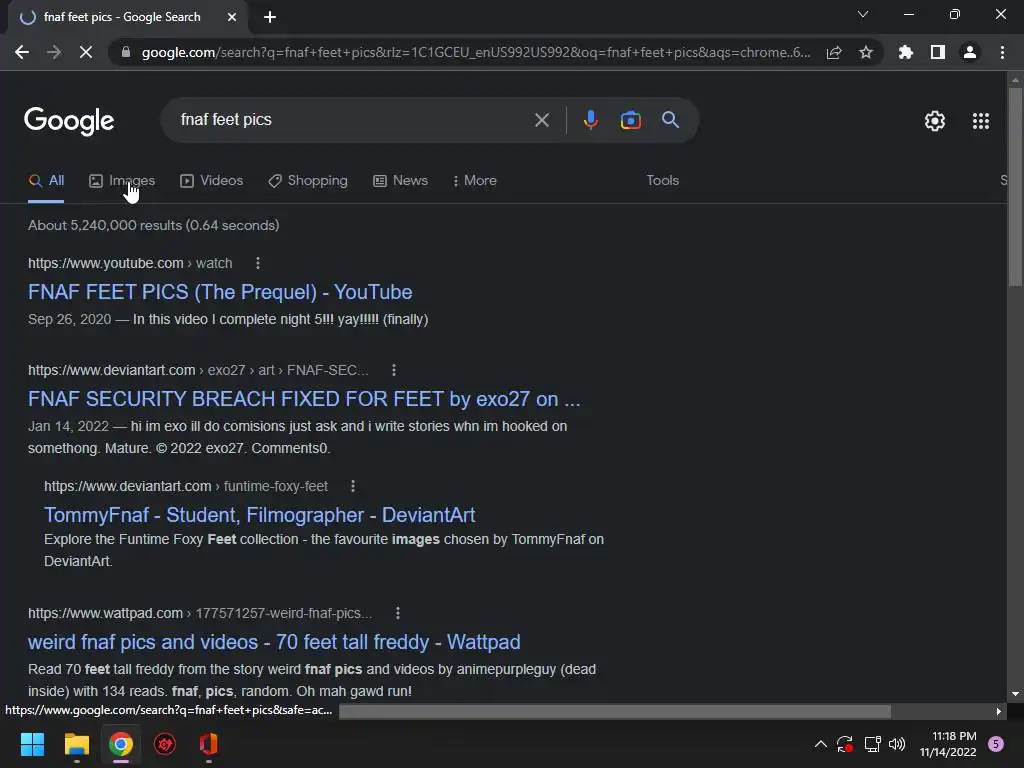Open the Office app from the taskbar
Viewport: 1024px width, 768px height.
(x=208, y=744)
